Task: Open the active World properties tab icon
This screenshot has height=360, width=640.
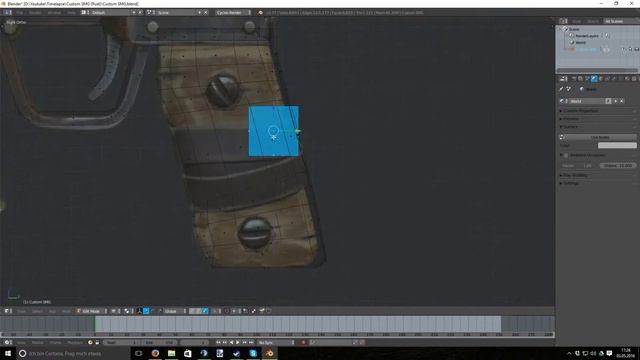Action: pos(594,79)
